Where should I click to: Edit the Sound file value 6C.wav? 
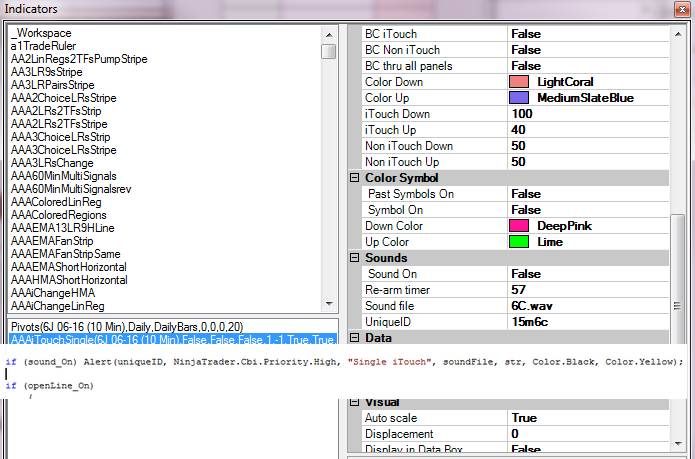pyautogui.click(x=588, y=306)
